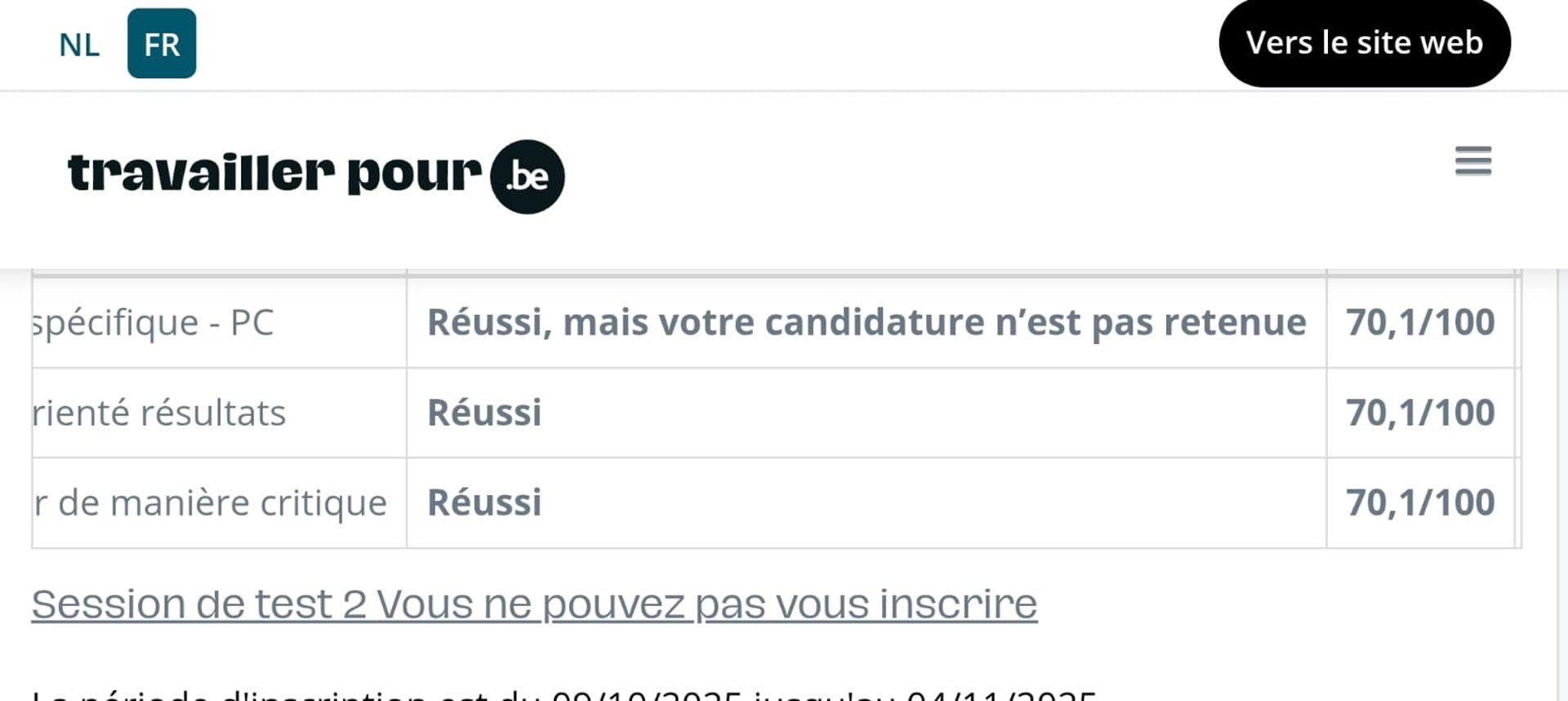Image resolution: width=1568 pixels, height=701 pixels.
Task: Click the registration period text at the bottom
Action: [x=563, y=694]
